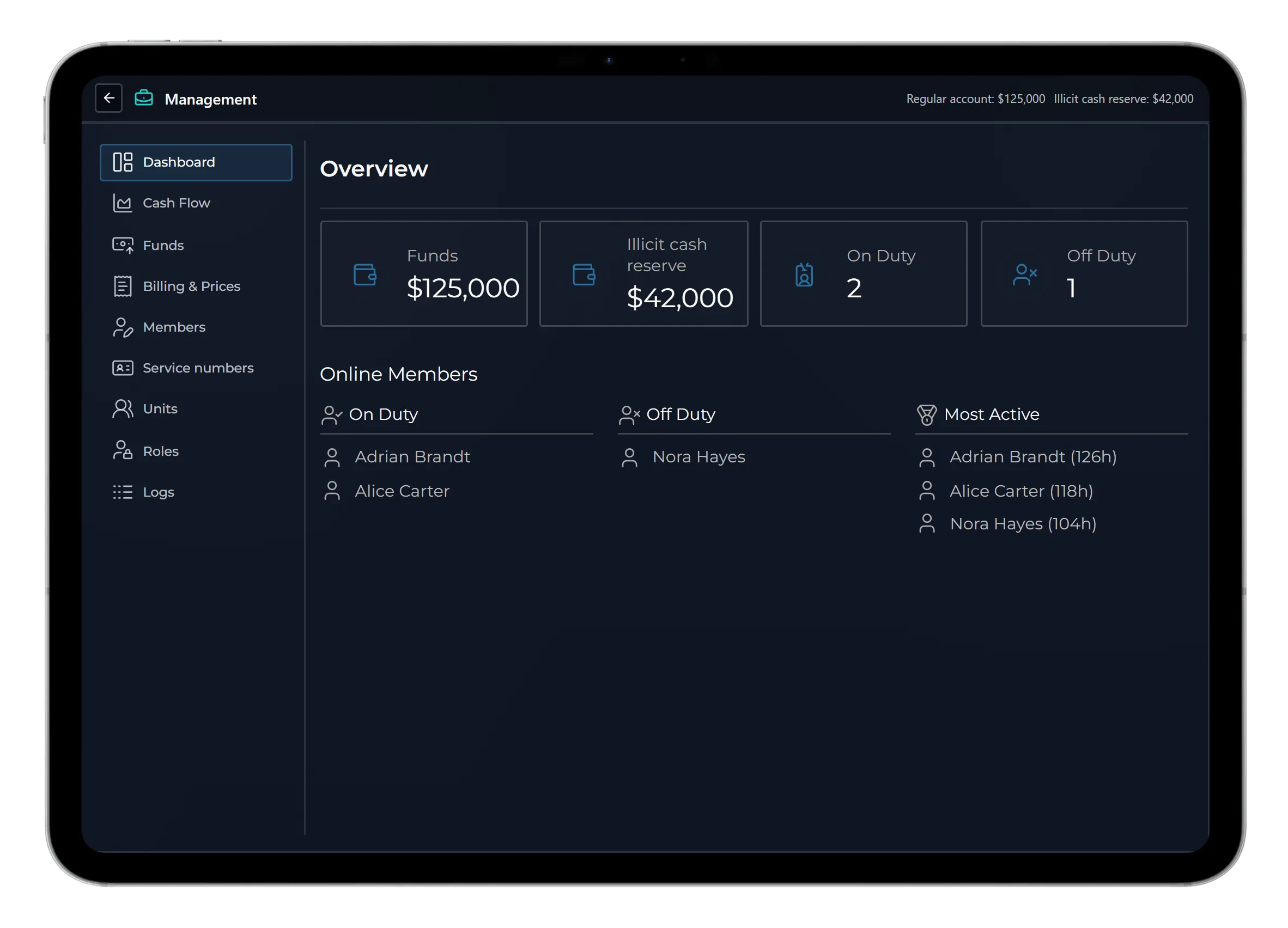Click the On Duty count 2
This screenshot has height=928, width=1288.
tap(854, 288)
